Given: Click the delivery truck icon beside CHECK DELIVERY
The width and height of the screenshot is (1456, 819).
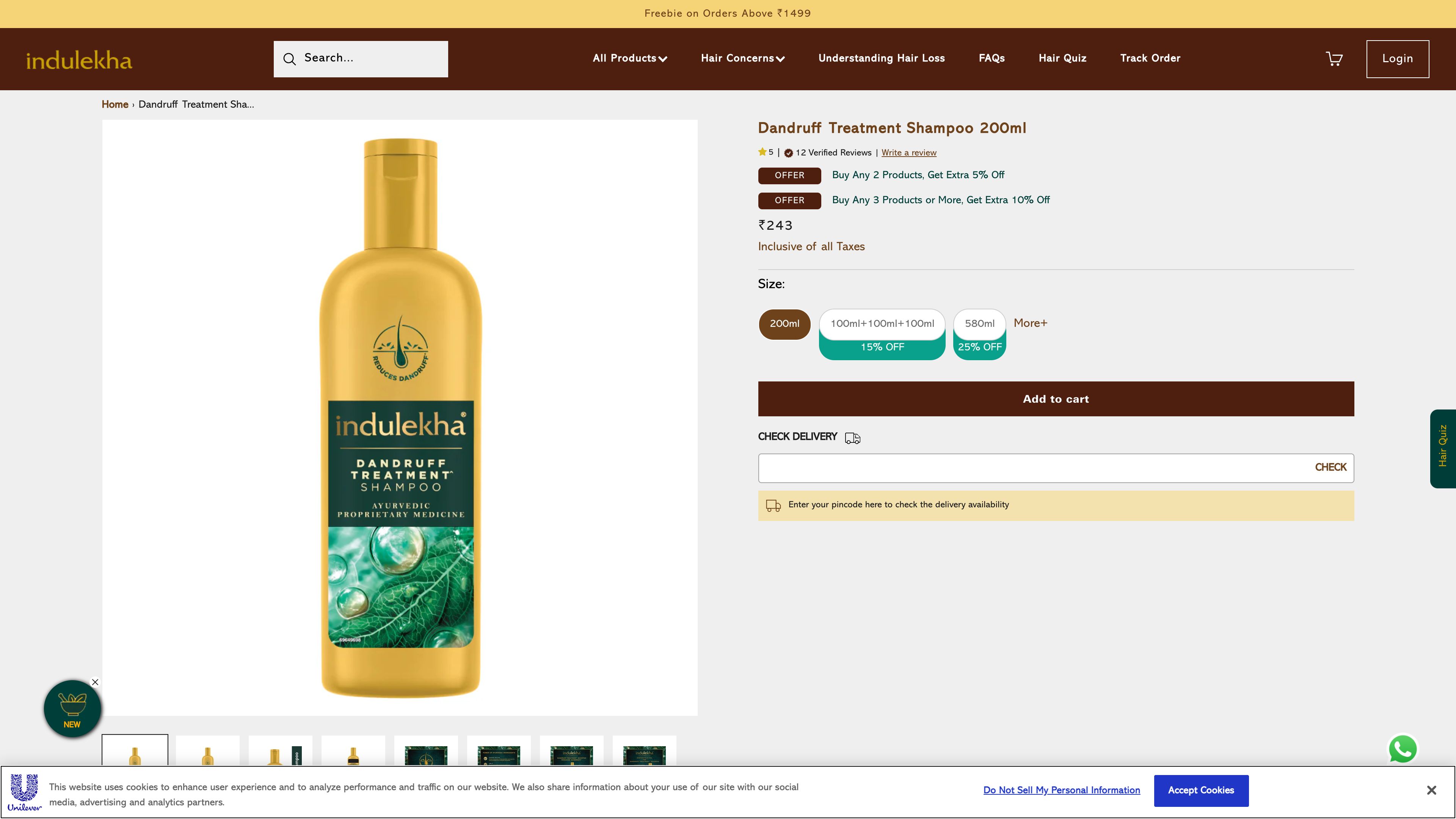Looking at the screenshot, I should tap(853, 438).
